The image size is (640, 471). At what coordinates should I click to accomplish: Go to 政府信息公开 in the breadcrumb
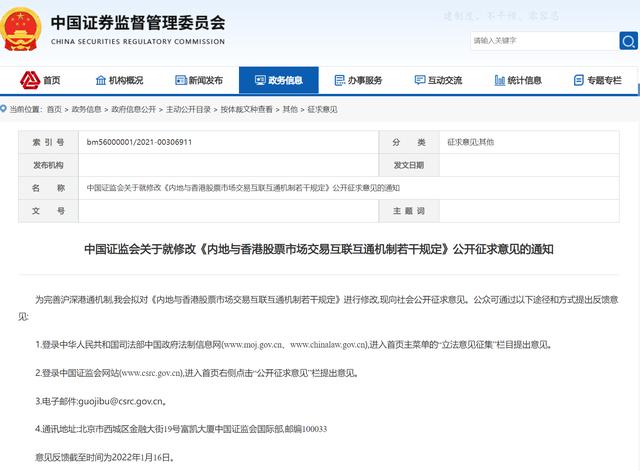(x=134, y=109)
